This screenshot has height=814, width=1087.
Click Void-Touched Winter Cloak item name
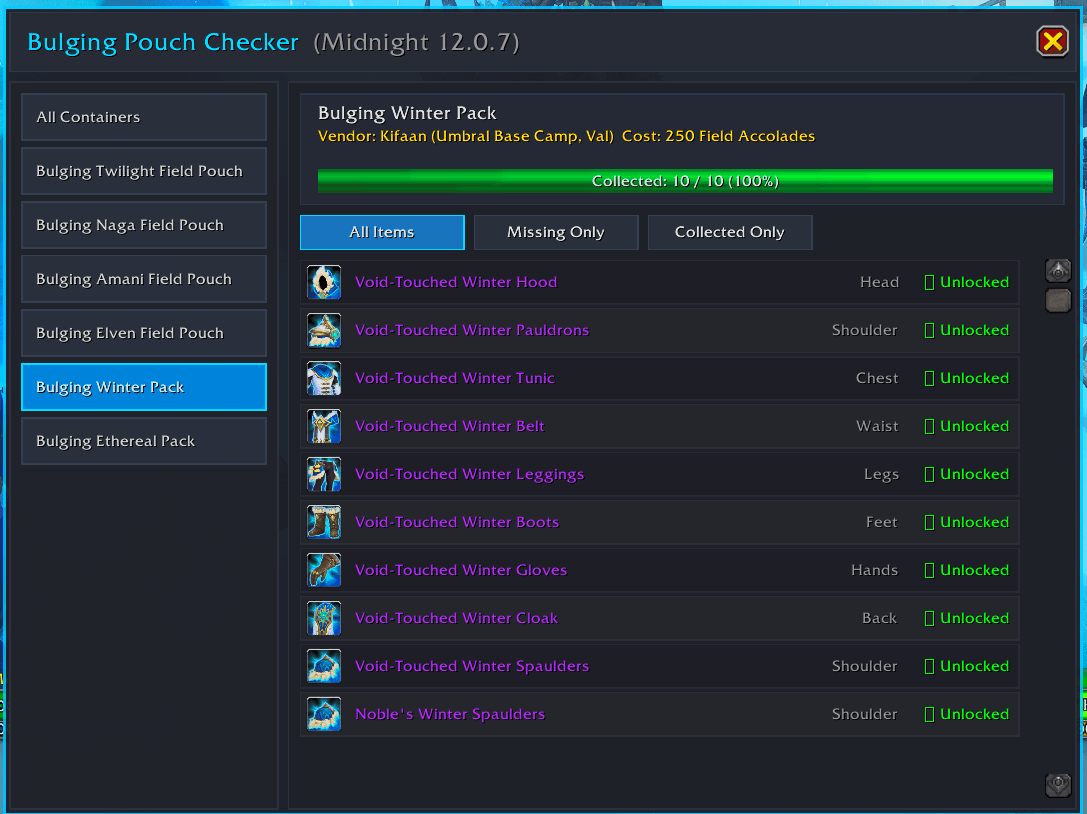click(x=456, y=618)
